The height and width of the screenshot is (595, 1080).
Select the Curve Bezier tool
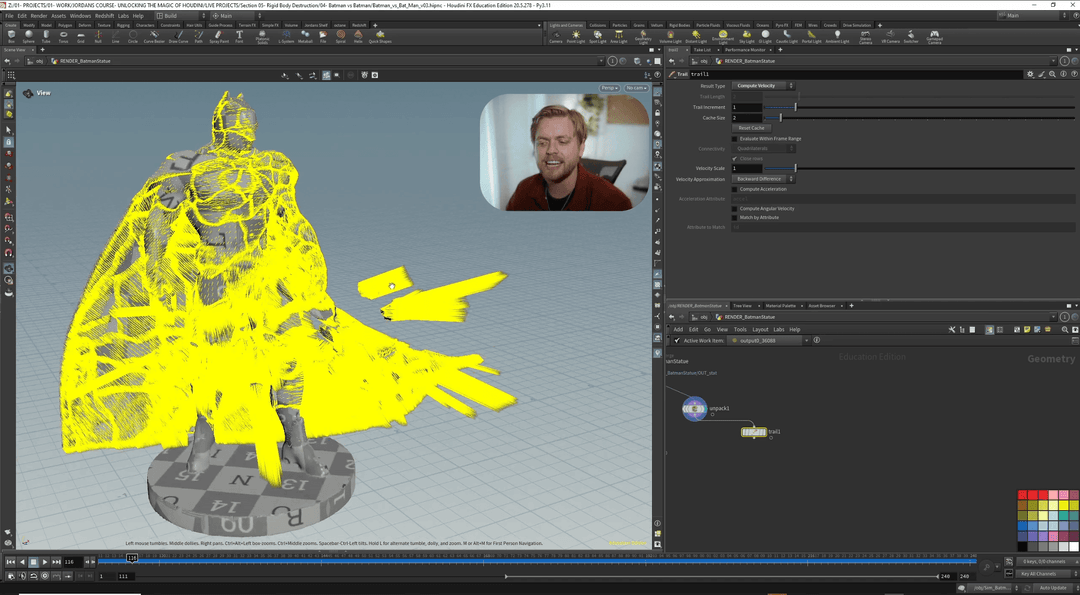[154, 36]
